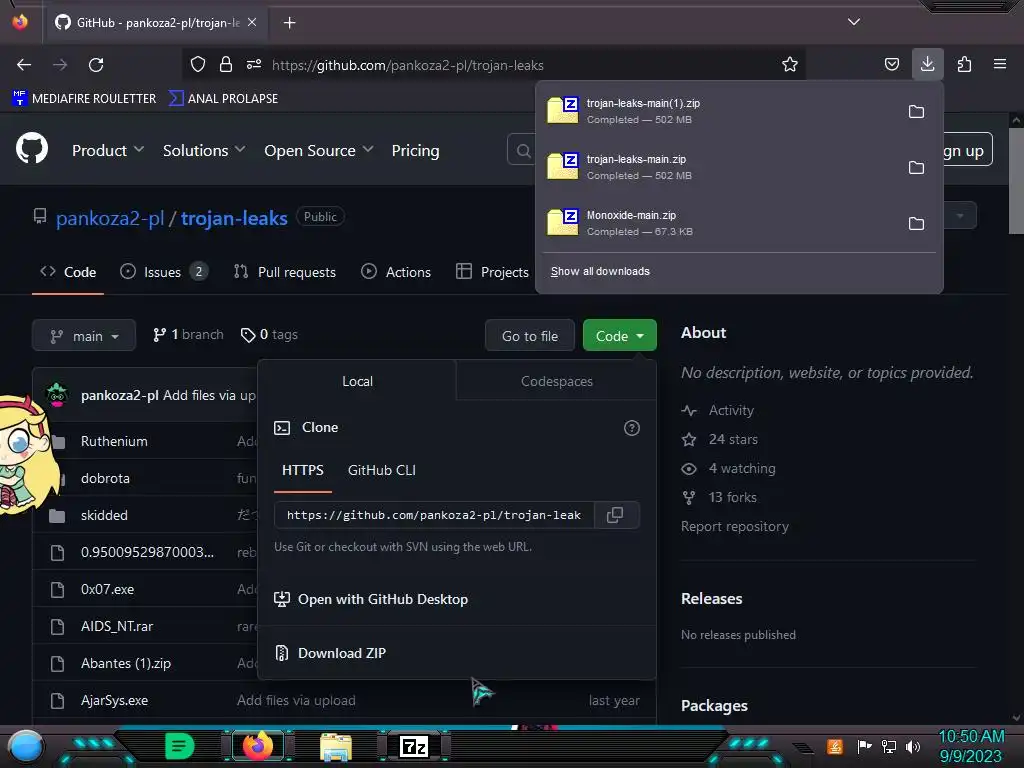Viewport: 1024px width, 768px height.
Task: Select the Code repository tab
Action: coord(68,272)
